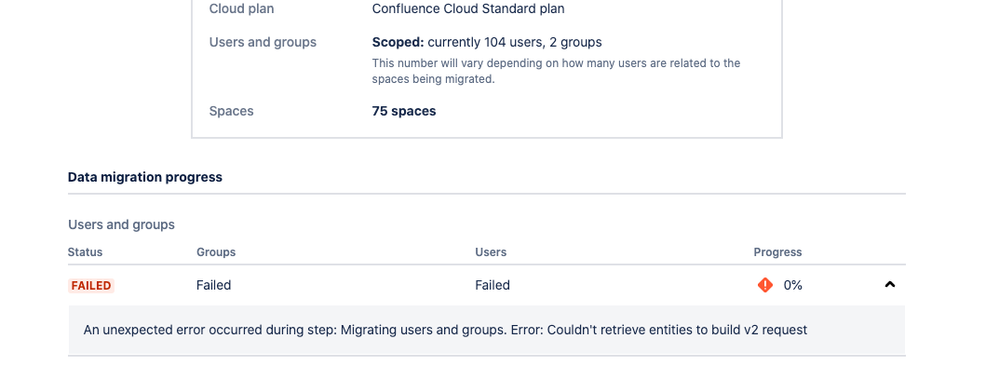The image size is (999, 380).
Task: Click the Progress column header
Action: point(777,252)
